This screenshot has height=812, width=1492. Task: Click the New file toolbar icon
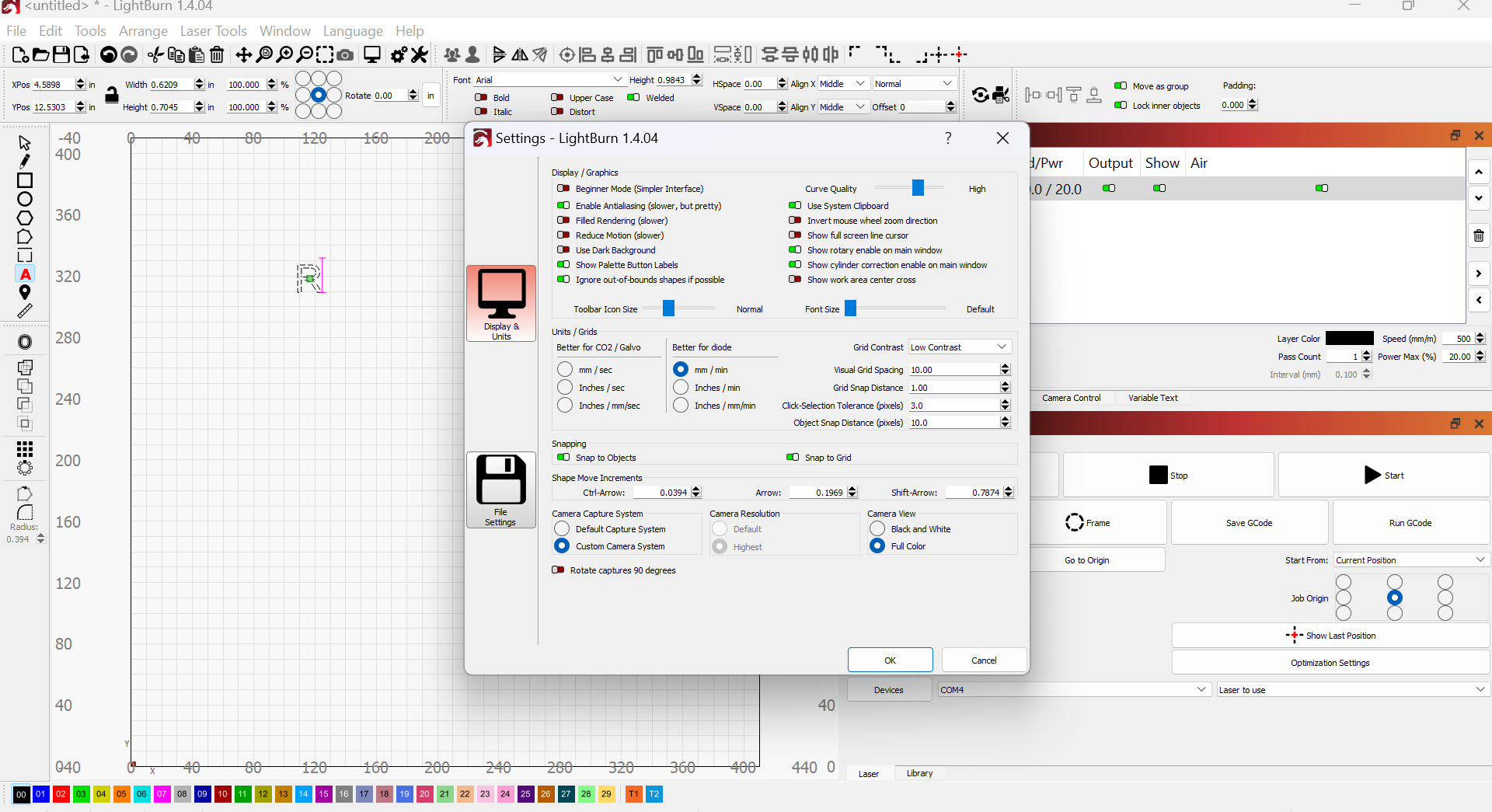click(20, 54)
